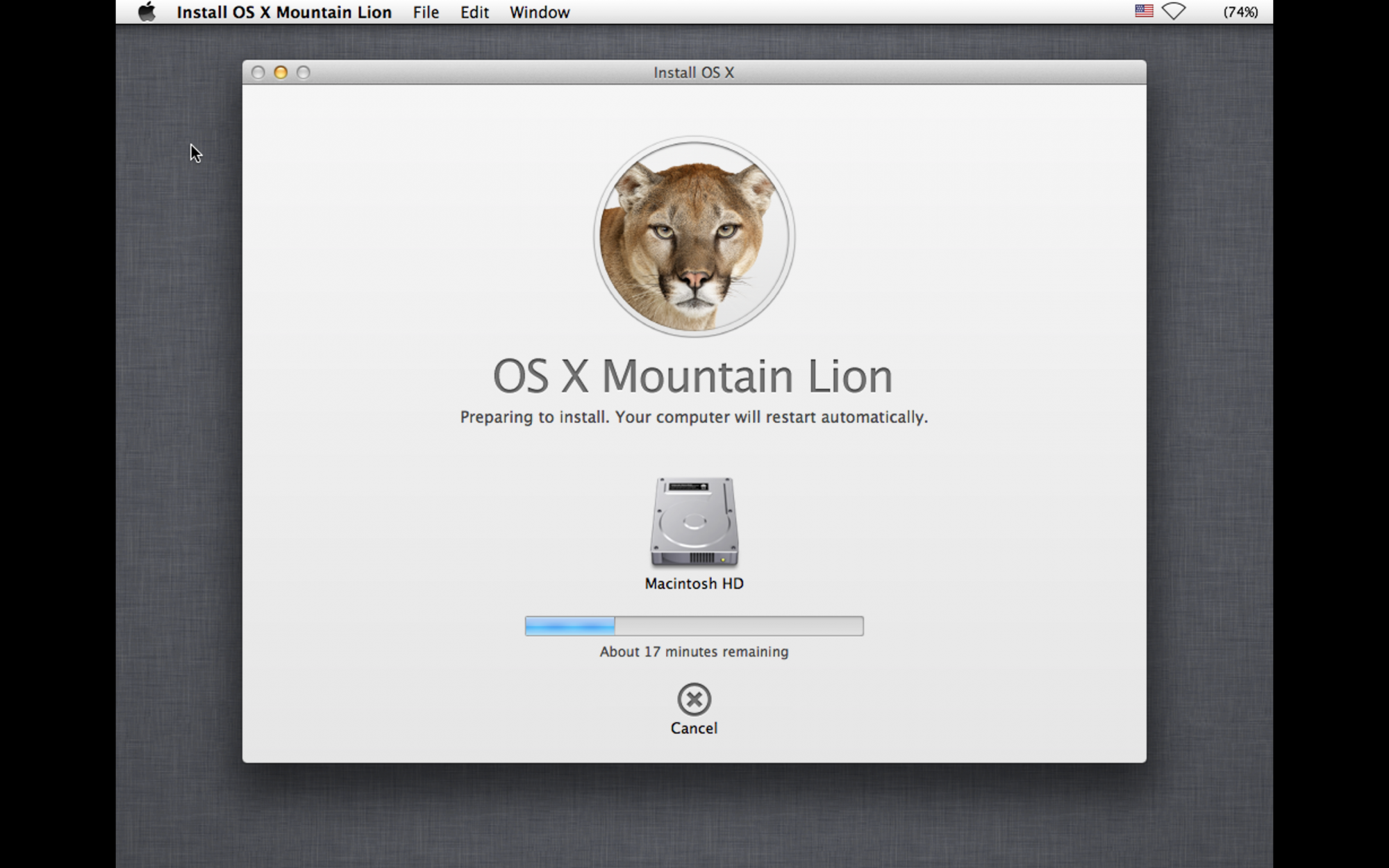Screen dimensions: 1389x868
Task: Minimize the Install OS X window
Action: pos(281,72)
